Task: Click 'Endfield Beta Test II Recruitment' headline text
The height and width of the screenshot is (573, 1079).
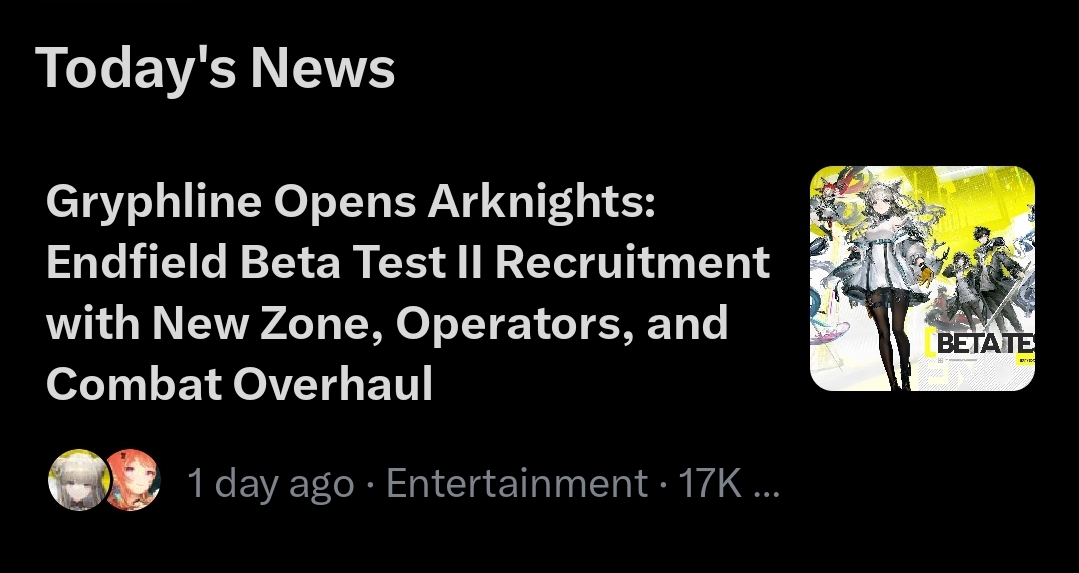Action: [x=407, y=263]
